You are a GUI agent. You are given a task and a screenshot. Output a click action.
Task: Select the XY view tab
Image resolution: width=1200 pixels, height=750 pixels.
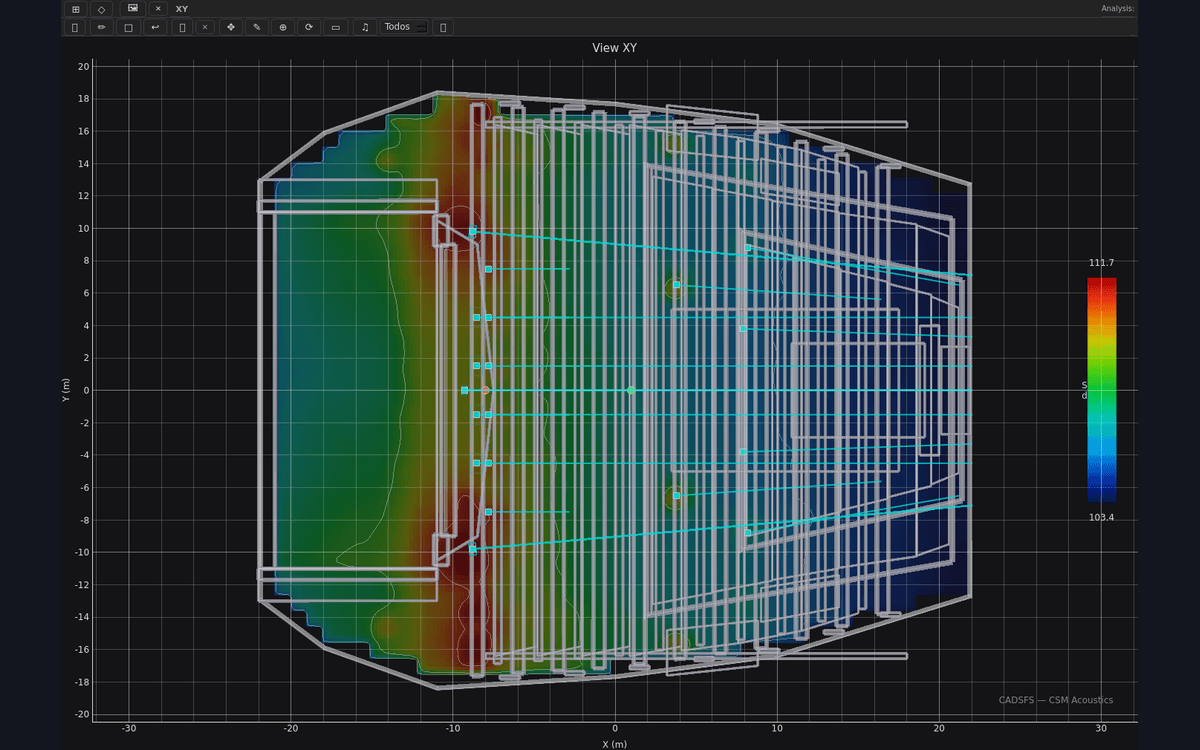(182, 9)
